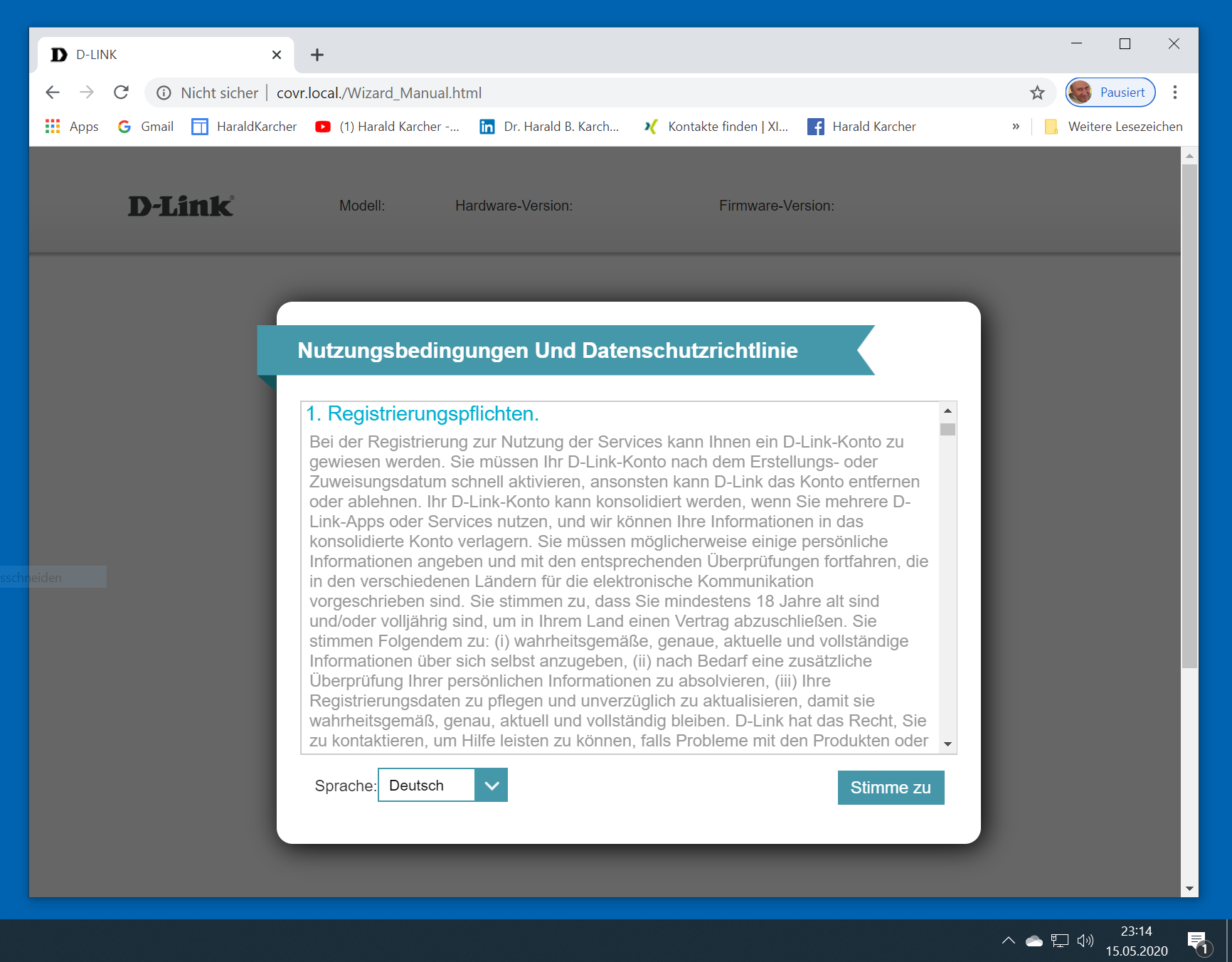Click the network tray icon
This screenshot has width=1232, height=962.
(x=1060, y=941)
